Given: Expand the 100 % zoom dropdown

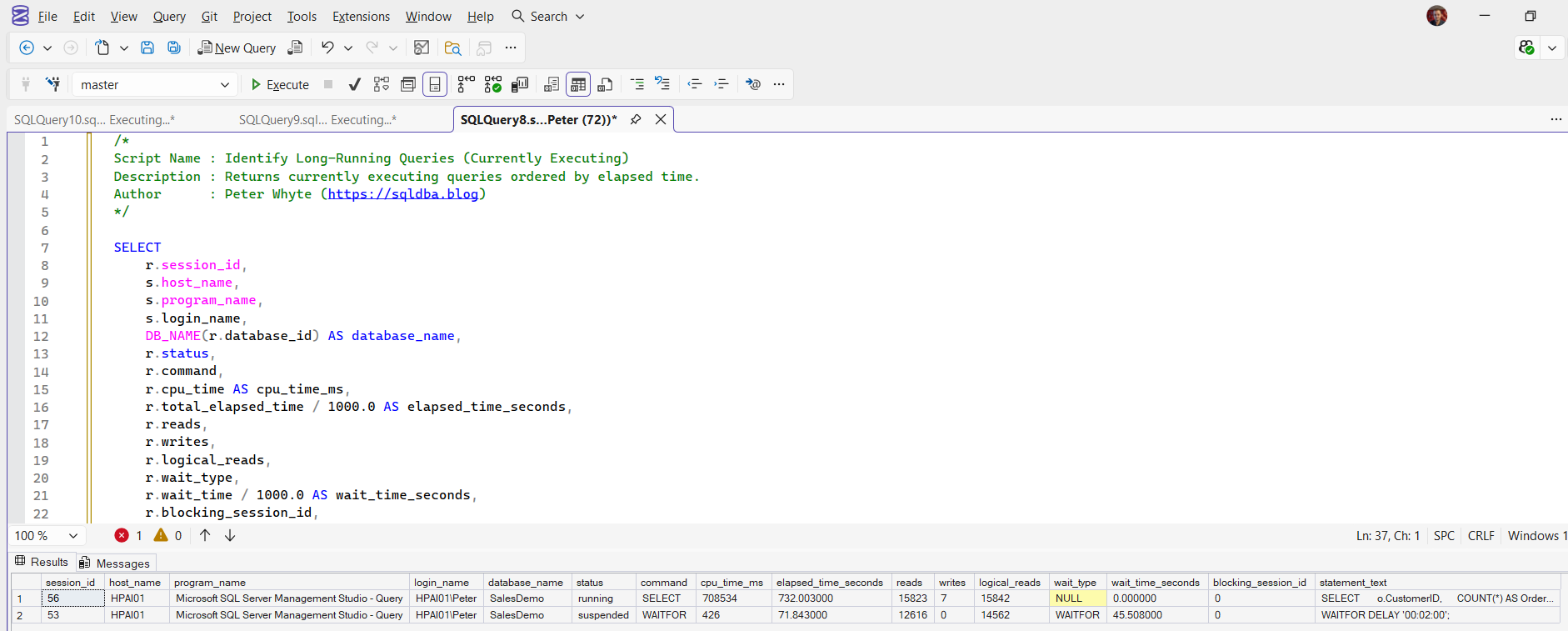Looking at the screenshot, I should tap(73, 536).
